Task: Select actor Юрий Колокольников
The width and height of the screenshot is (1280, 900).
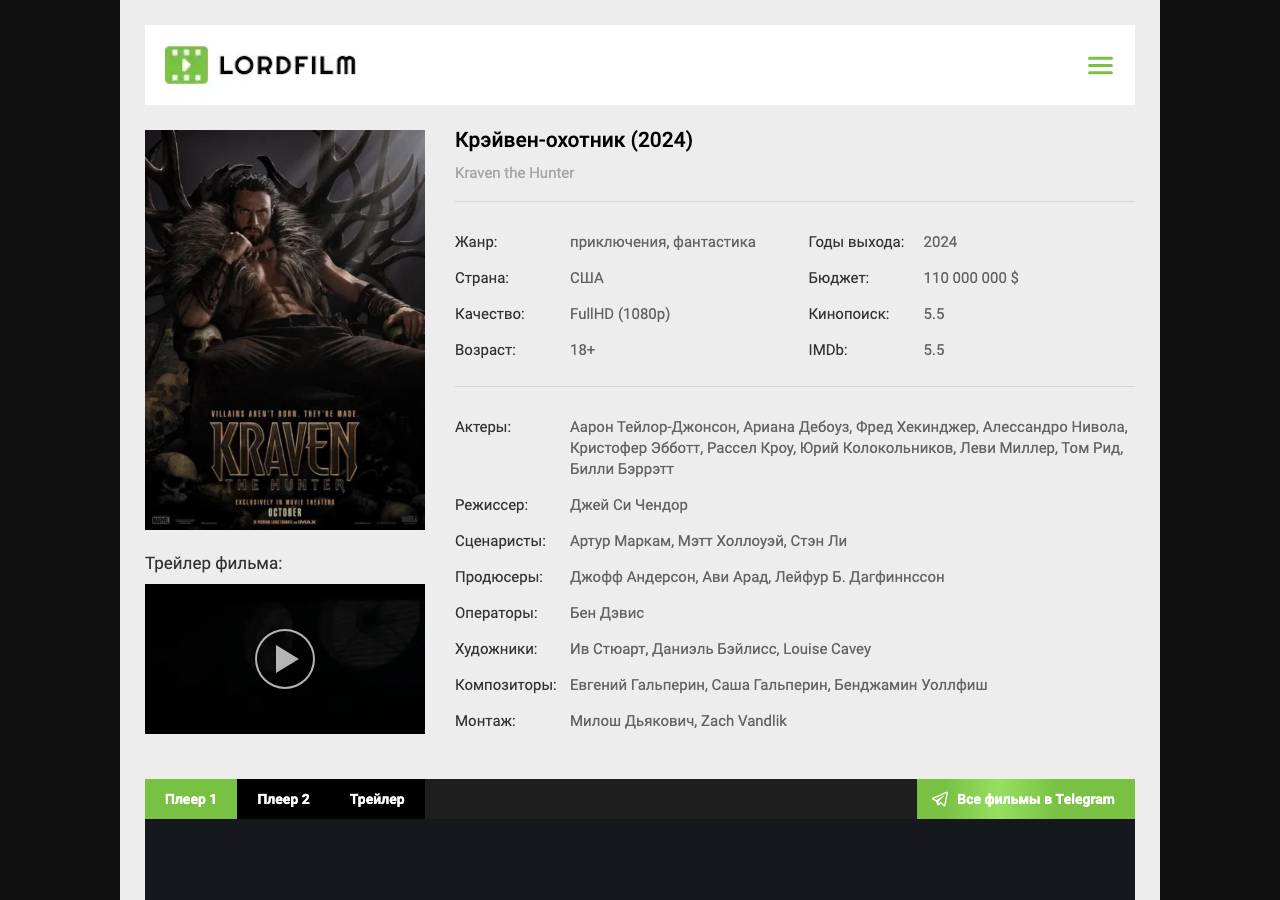Action: (877, 448)
